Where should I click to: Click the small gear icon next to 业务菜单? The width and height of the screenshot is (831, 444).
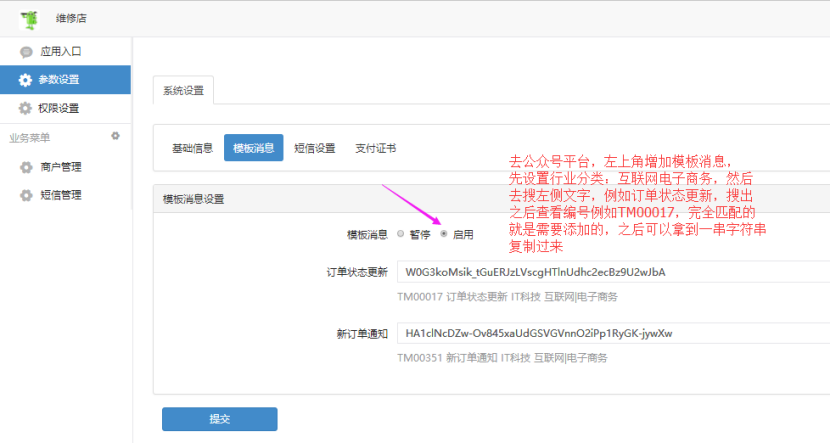click(x=116, y=136)
